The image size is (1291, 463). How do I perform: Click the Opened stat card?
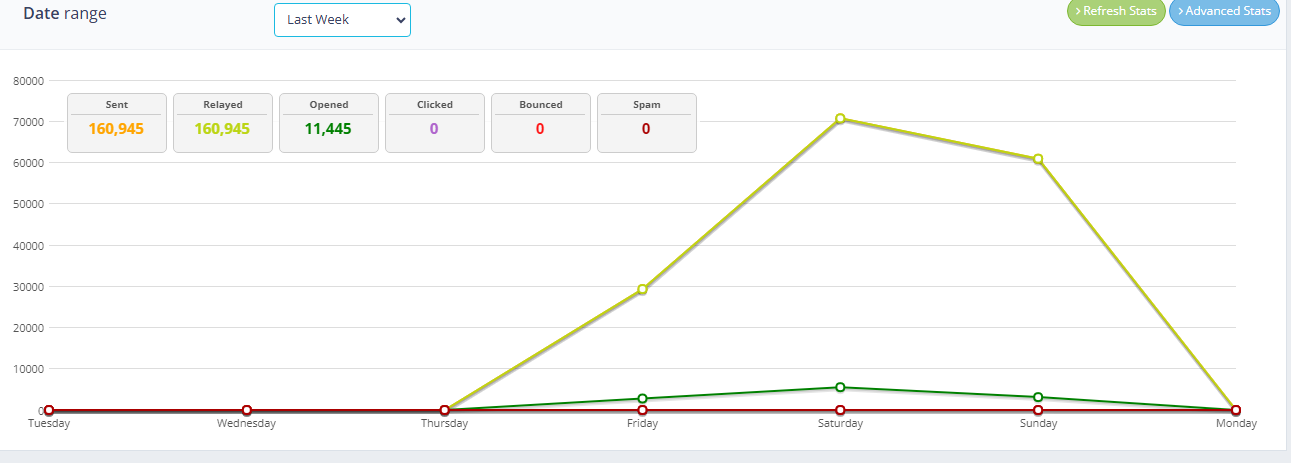pyautogui.click(x=328, y=122)
